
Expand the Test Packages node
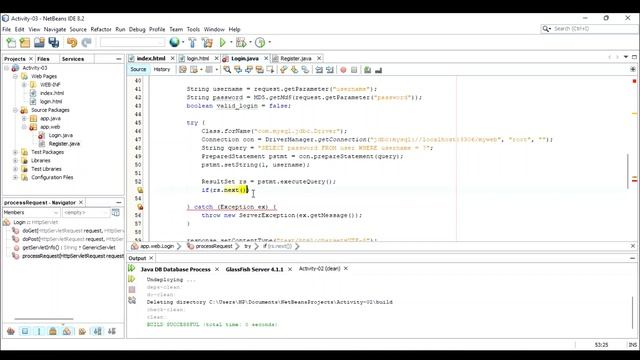point(15,152)
